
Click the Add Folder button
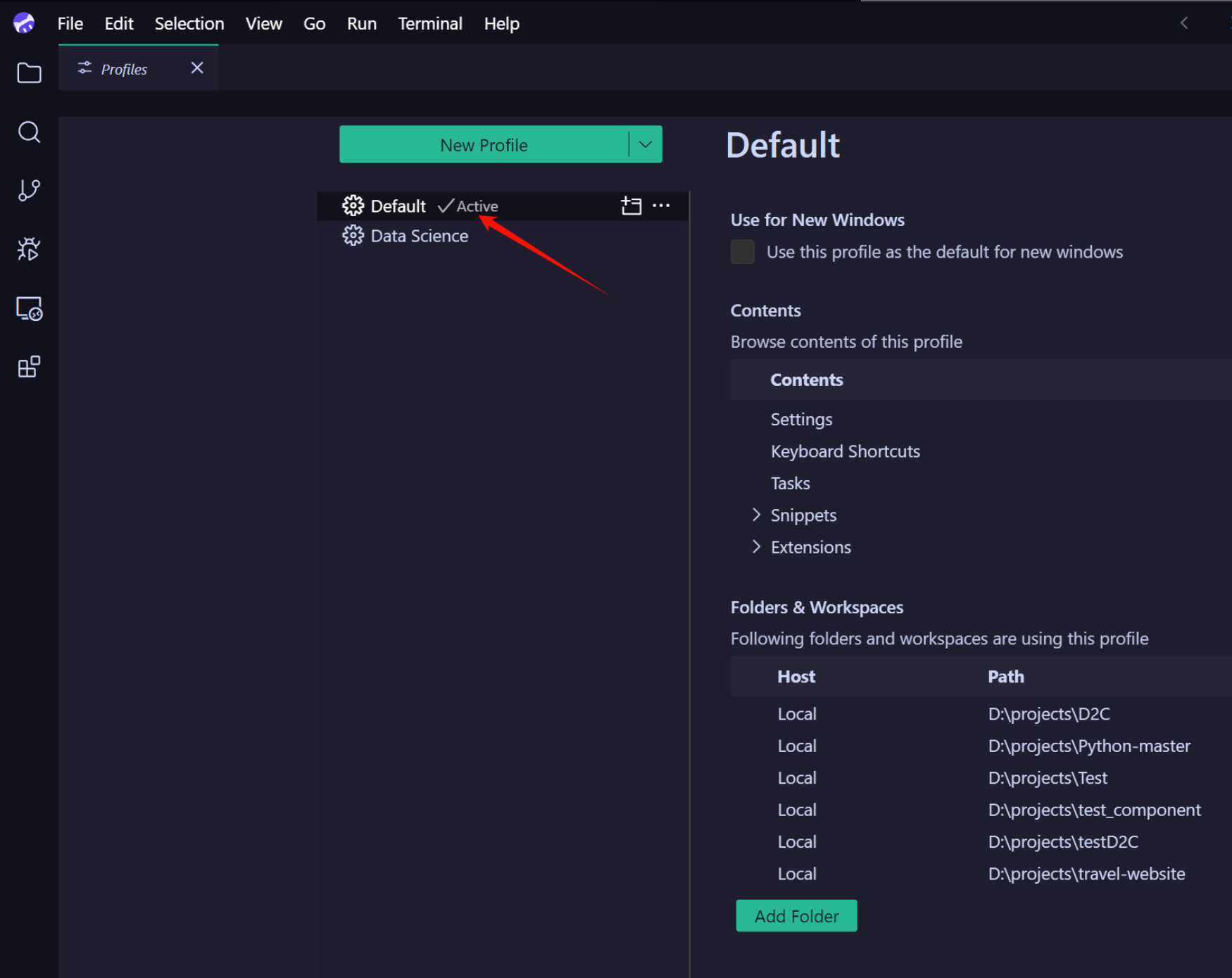click(796, 915)
